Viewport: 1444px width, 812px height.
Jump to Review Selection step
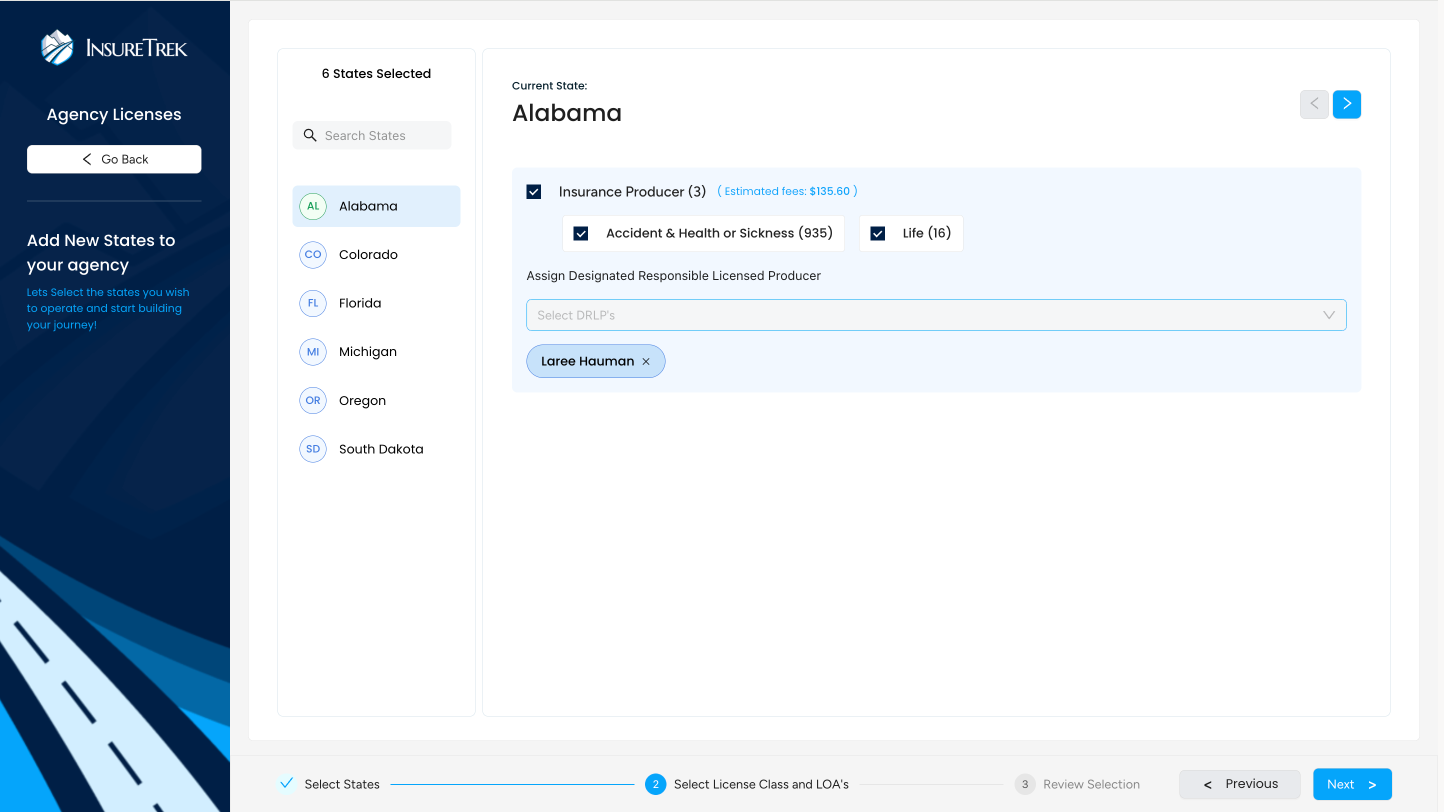click(1090, 784)
